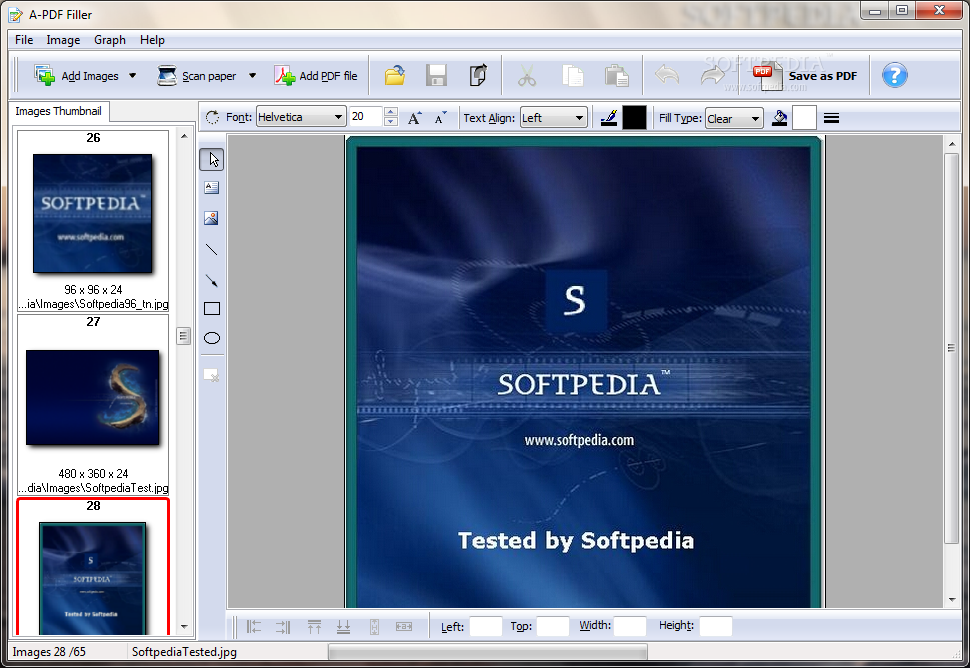Screen dimensions: 970x668
Task: Click the Height input field
Action: tap(716, 626)
